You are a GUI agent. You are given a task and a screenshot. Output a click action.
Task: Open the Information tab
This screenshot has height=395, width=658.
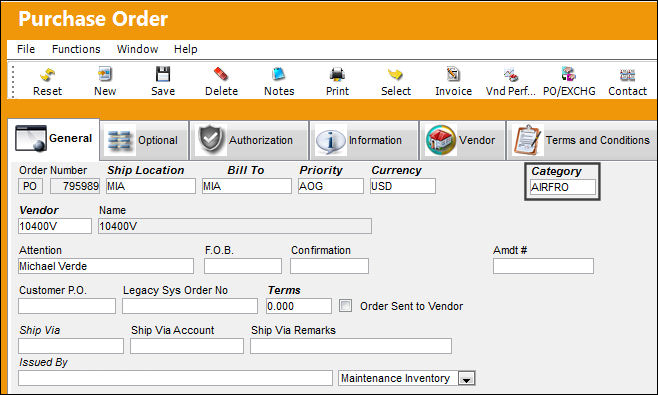pyautogui.click(x=364, y=140)
